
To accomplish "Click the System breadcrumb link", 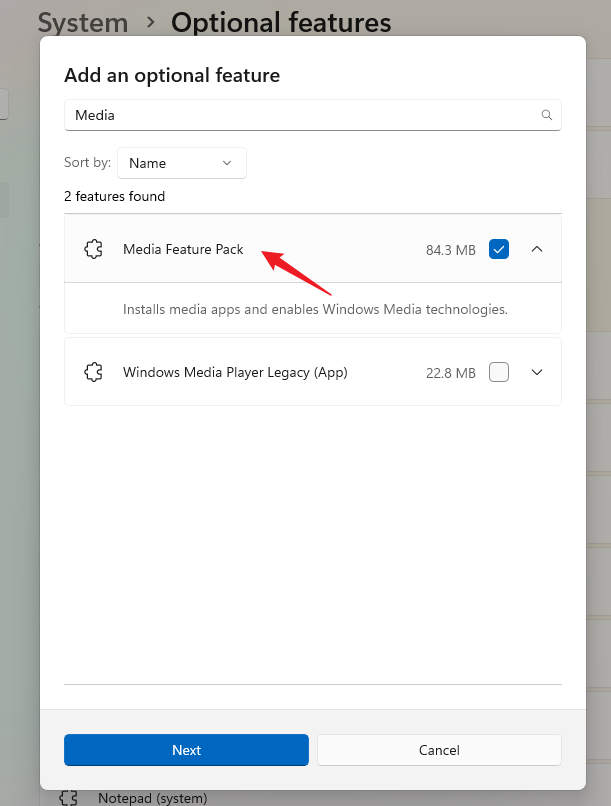I will [83, 23].
